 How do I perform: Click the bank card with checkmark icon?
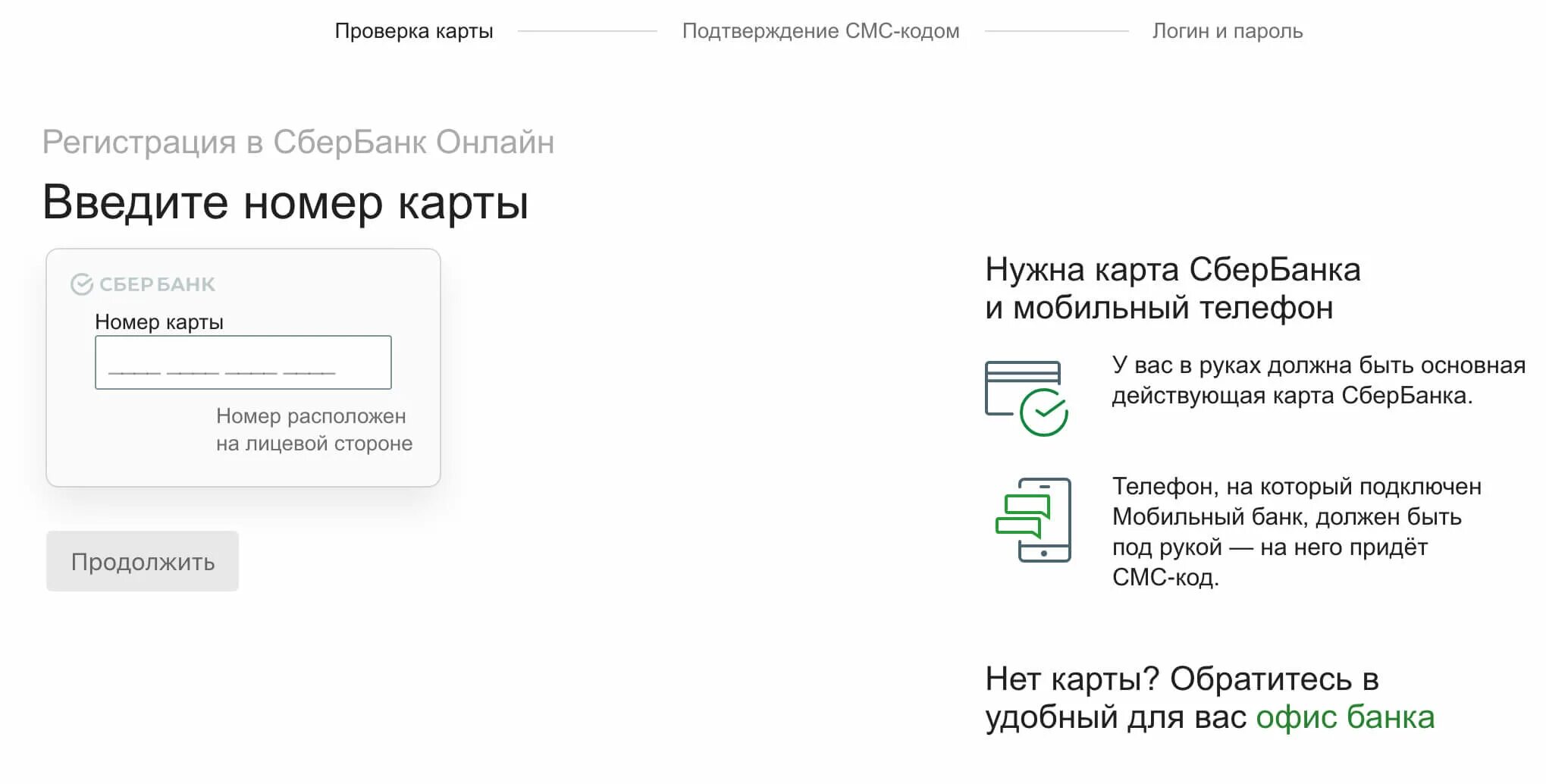1027,398
